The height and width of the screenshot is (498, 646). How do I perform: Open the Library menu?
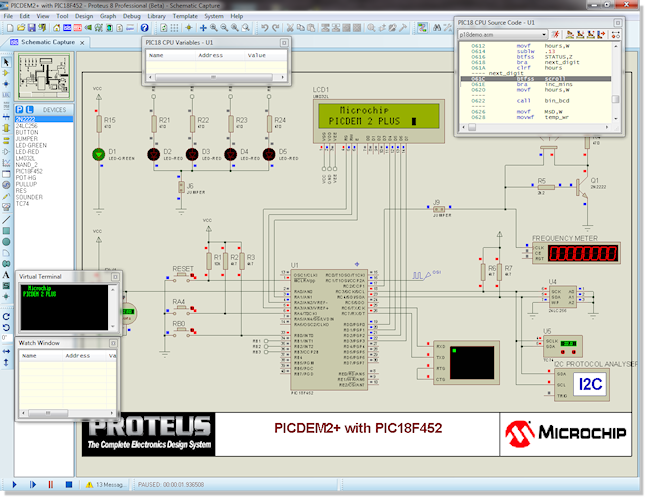[157, 16]
